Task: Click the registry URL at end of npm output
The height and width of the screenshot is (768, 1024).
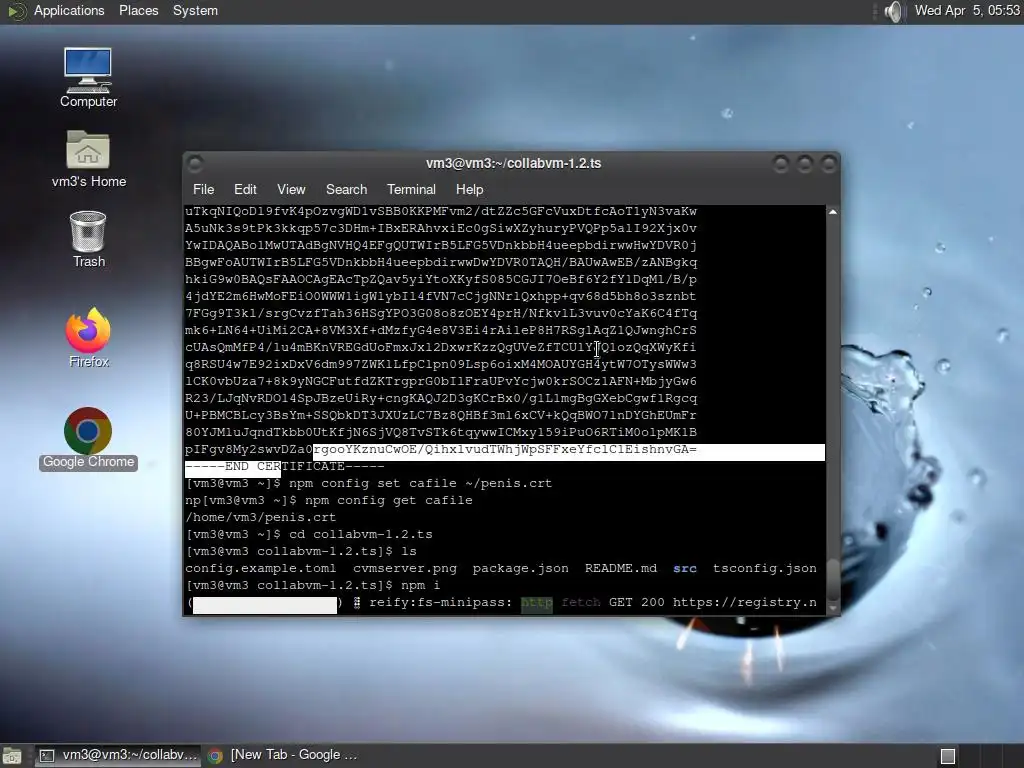Action: pyautogui.click(x=744, y=602)
